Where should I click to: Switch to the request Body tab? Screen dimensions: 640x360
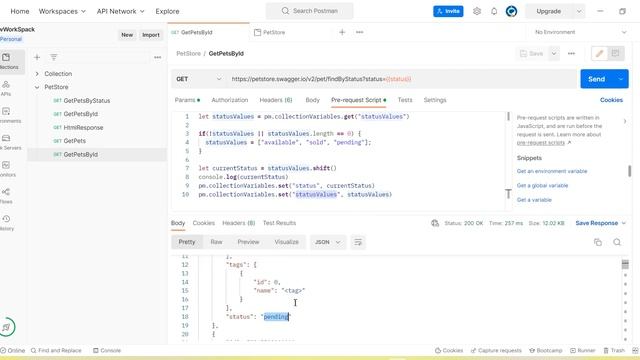[313, 100]
